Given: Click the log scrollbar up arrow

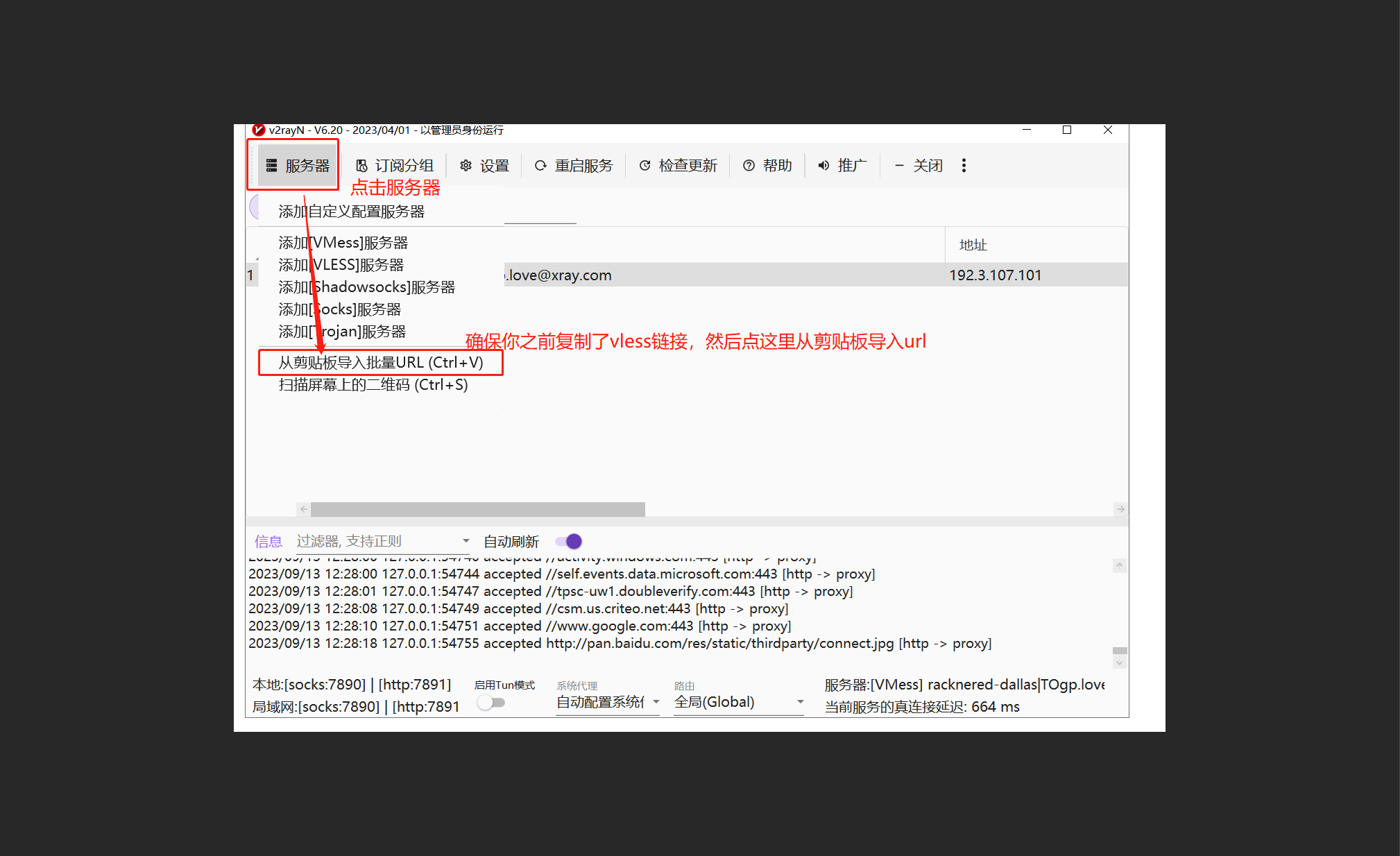Looking at the screenshot, I should 1119,566.
